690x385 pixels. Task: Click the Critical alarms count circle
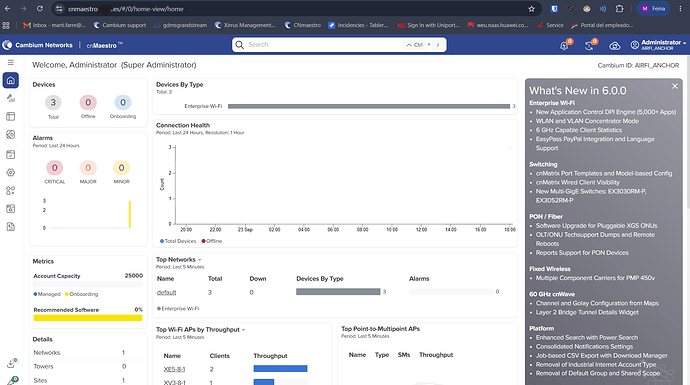click(55, 168)
